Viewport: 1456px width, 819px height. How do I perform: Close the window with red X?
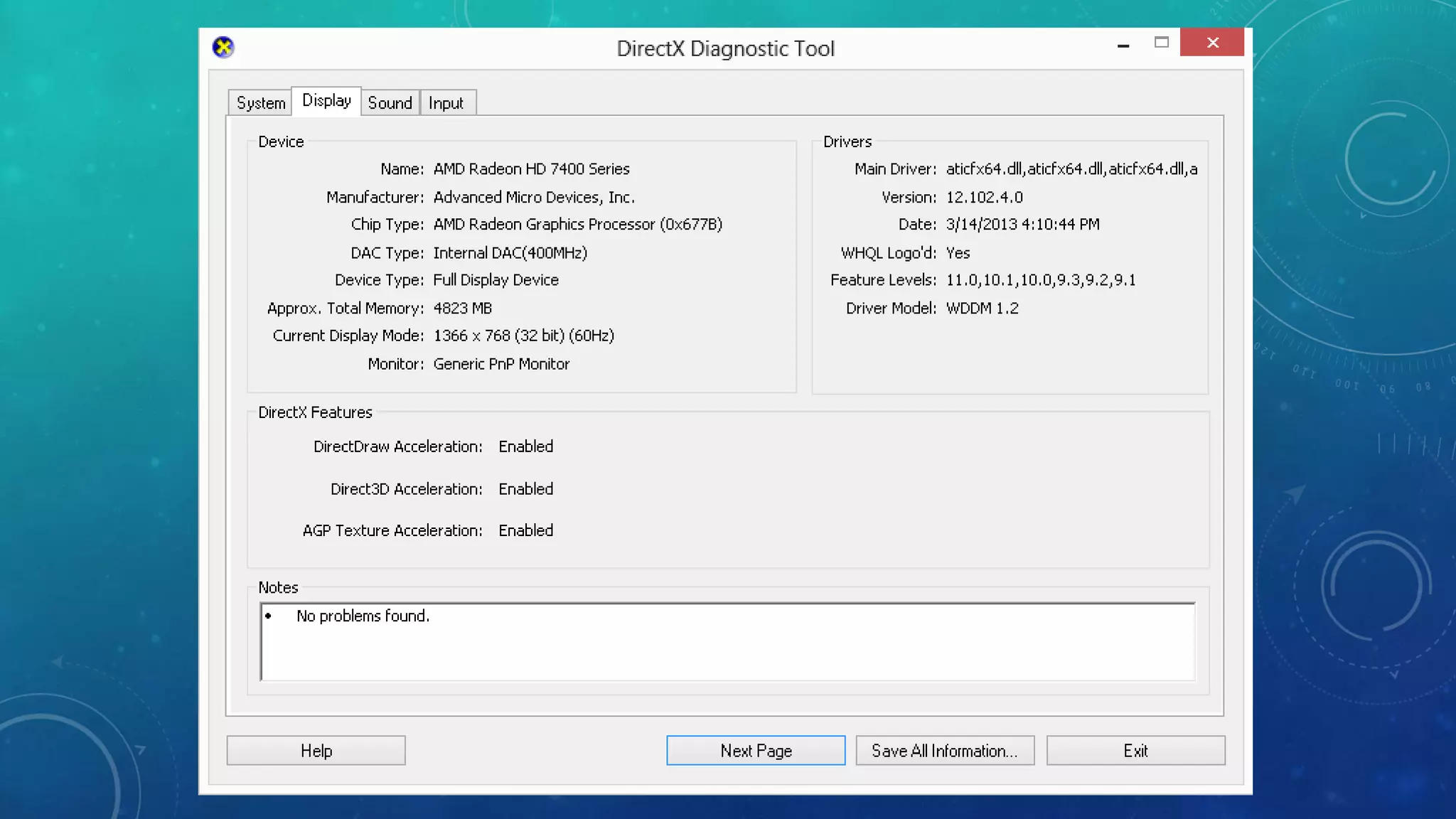click(1212, 43)
